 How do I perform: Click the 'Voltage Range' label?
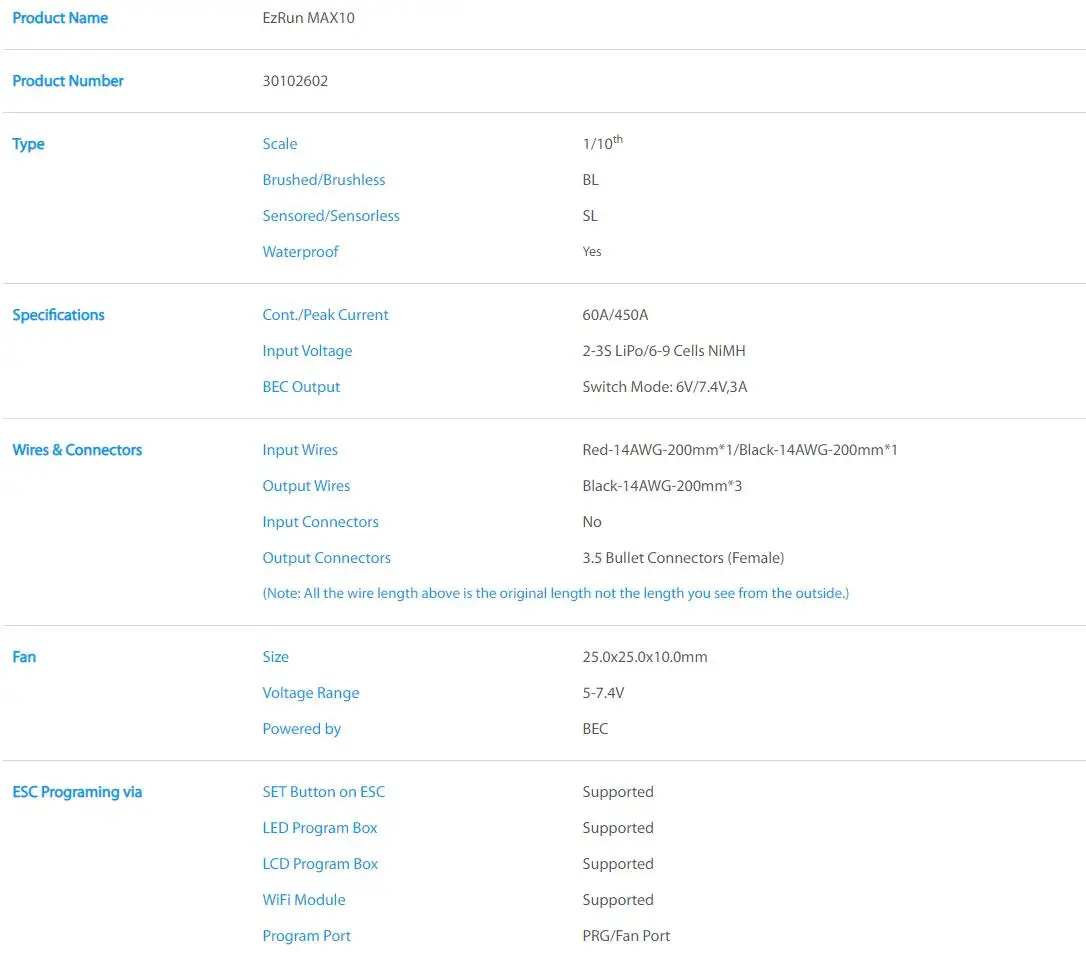(x=311, y=694)
